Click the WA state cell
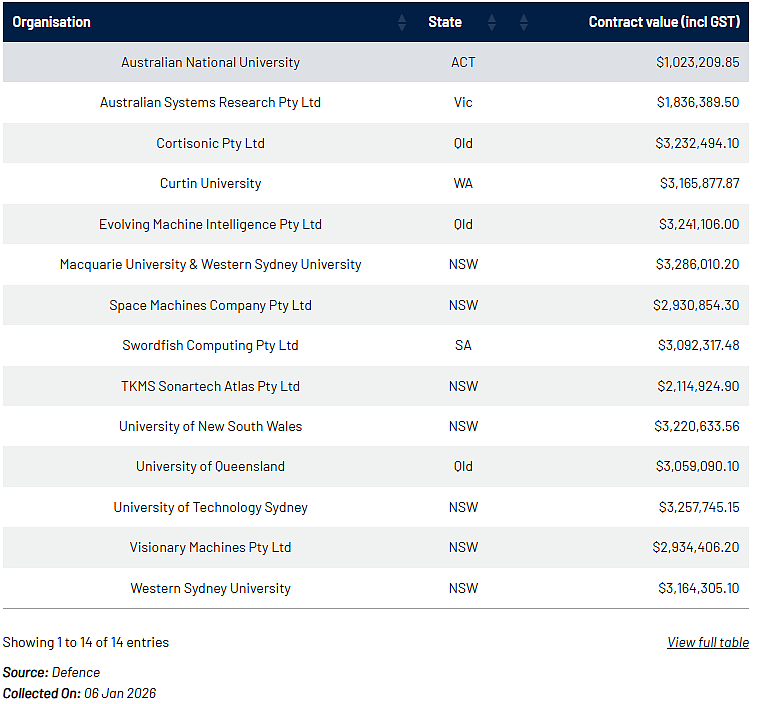763x704 pixels. (x=463, y=183)
